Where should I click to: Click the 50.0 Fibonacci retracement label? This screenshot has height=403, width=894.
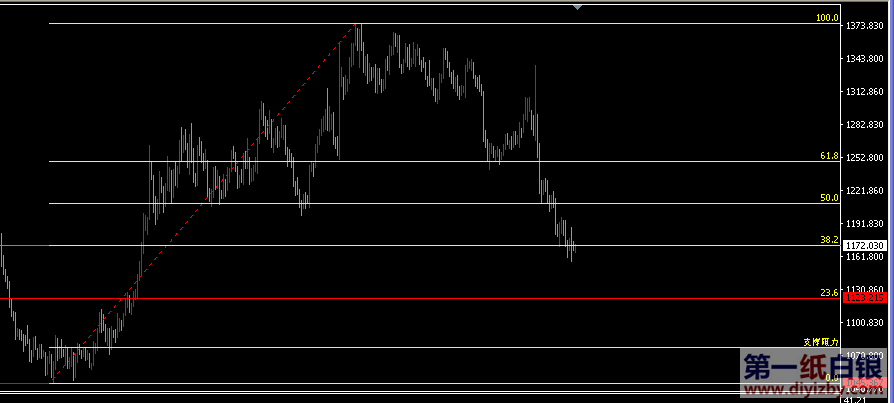[828, 198]
